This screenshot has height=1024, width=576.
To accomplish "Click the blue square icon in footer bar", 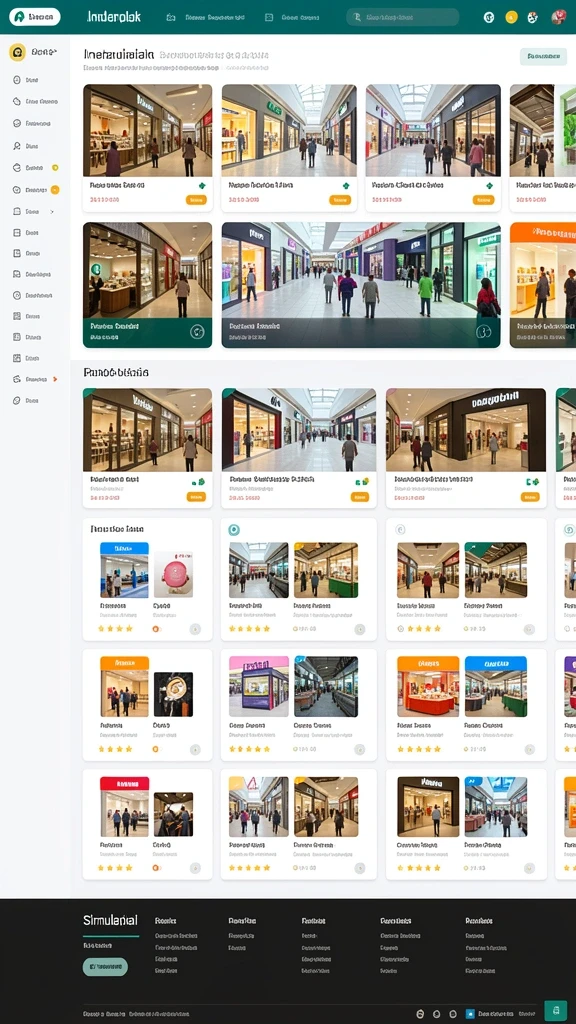I will [x=470, y=1014].
